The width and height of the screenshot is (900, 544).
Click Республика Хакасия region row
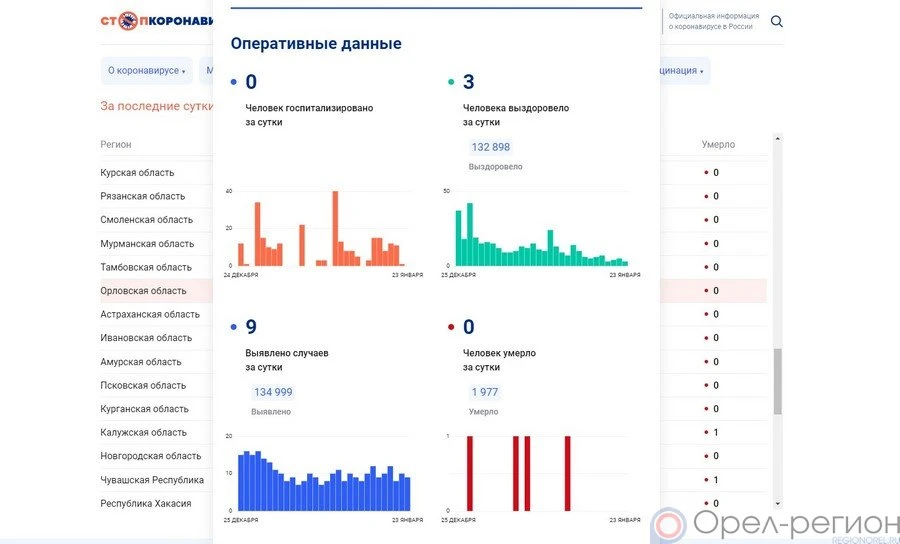(146, 503)
